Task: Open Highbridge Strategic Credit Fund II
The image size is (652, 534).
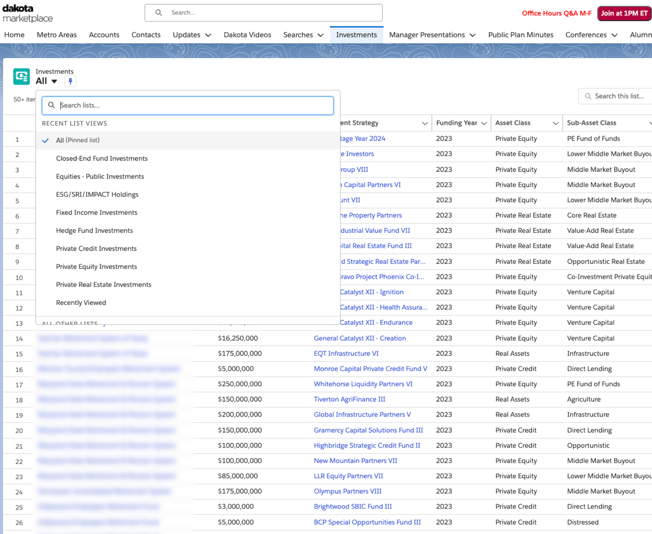Action: tap(367, 445)
